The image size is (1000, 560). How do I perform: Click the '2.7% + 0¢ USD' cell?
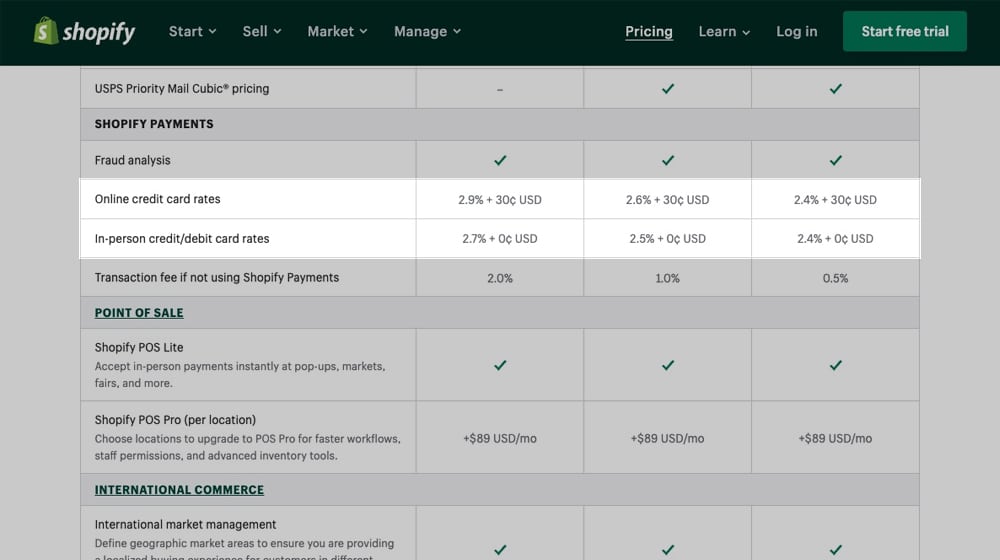point(500,239)
